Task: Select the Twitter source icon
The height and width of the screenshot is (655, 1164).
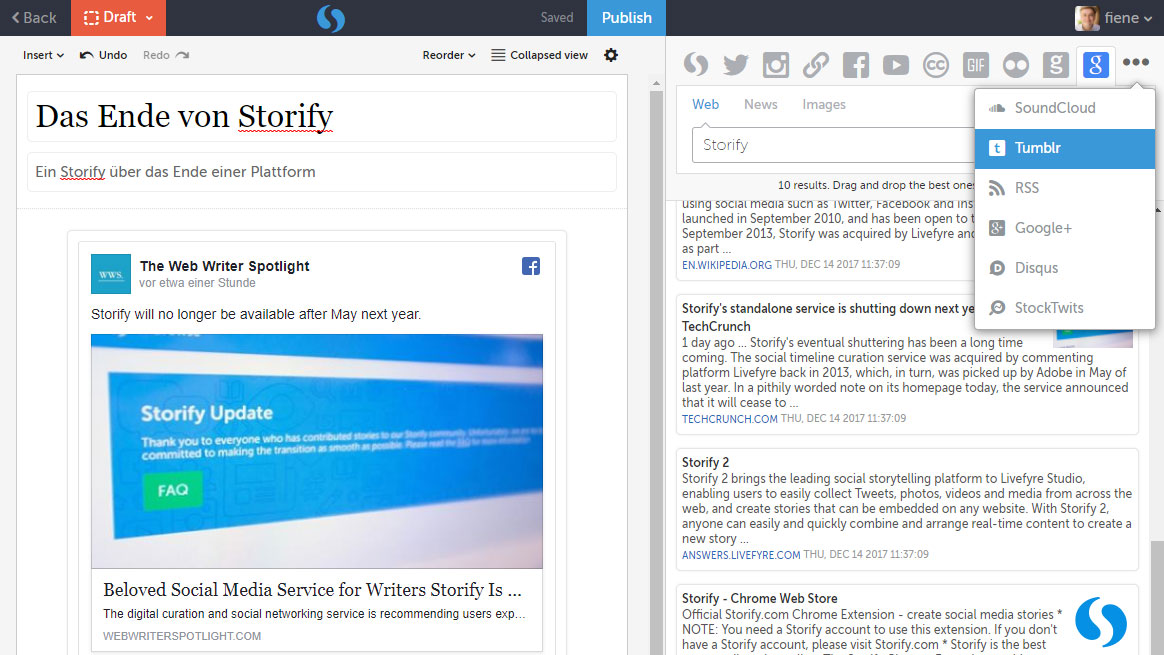Action: pyautogui.click(x=736, y=65)
